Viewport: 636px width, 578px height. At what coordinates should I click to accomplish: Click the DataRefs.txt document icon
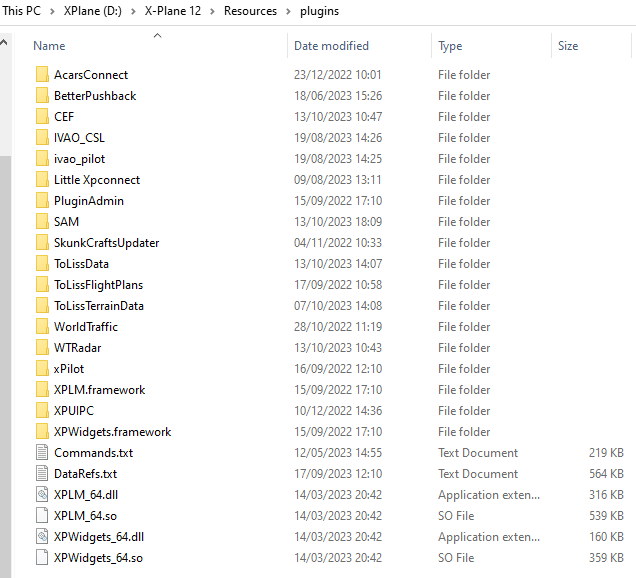(x=42, y=474)
